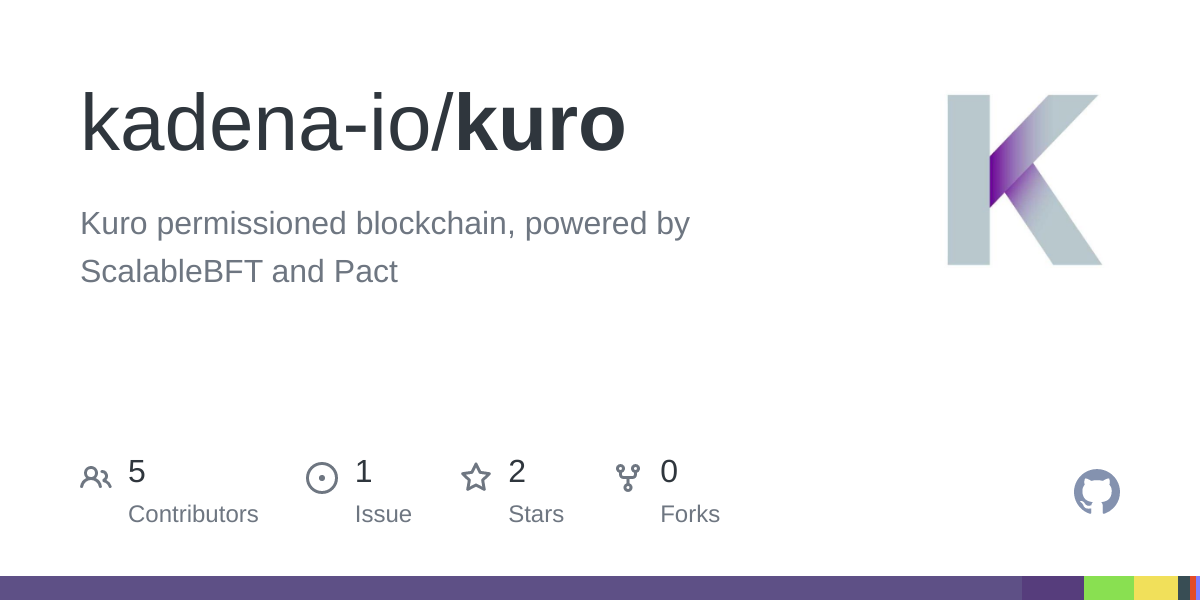Click the bold kuro repository name

click(541, 124)
